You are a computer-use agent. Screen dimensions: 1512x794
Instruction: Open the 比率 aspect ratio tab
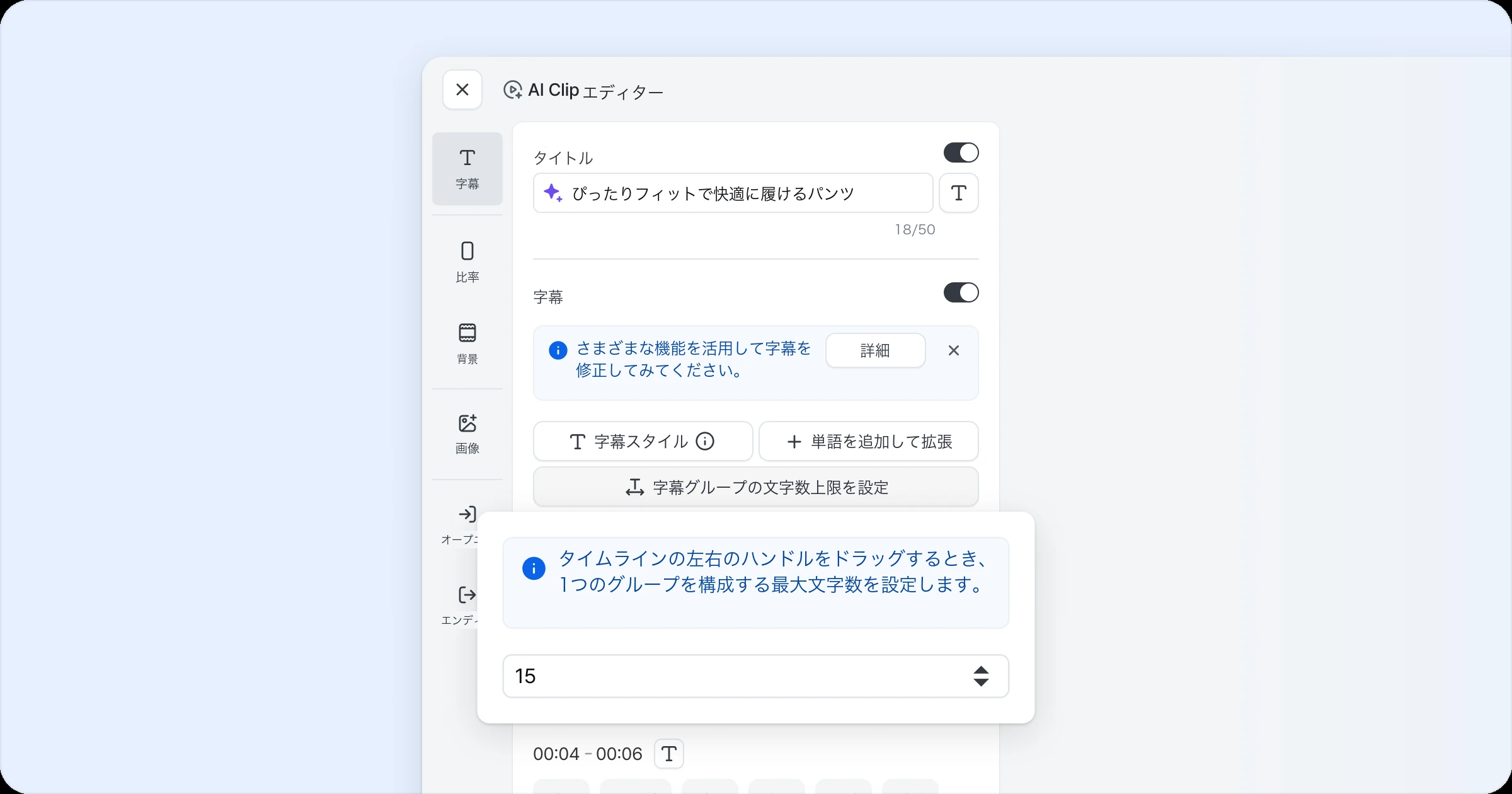pos(467,262)
